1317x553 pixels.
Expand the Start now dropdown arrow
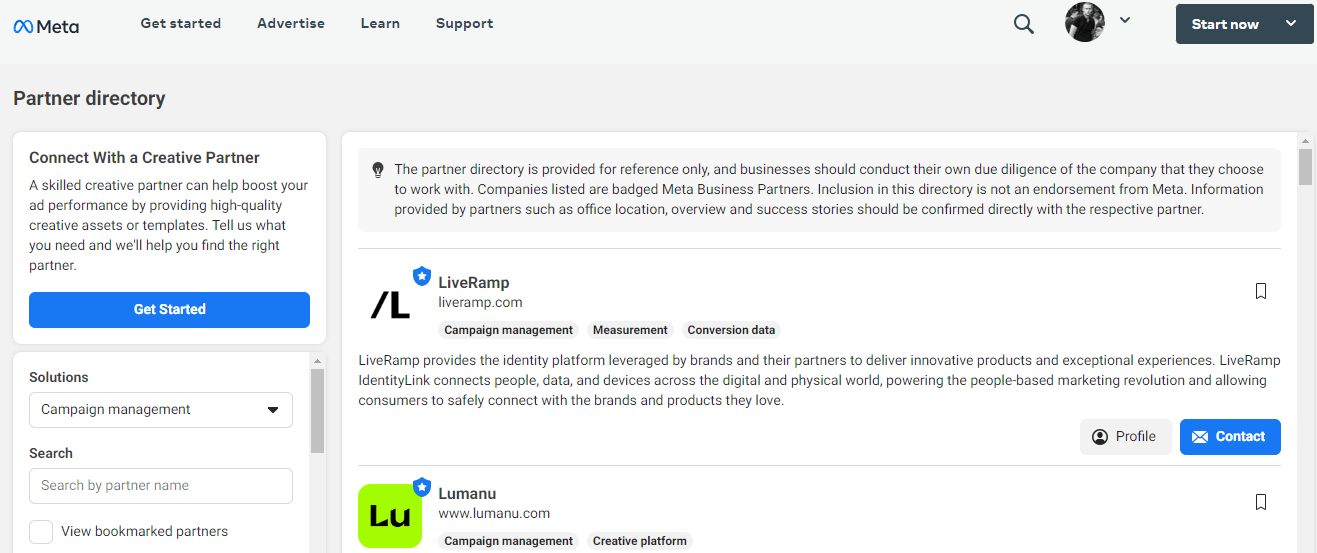1291,24
